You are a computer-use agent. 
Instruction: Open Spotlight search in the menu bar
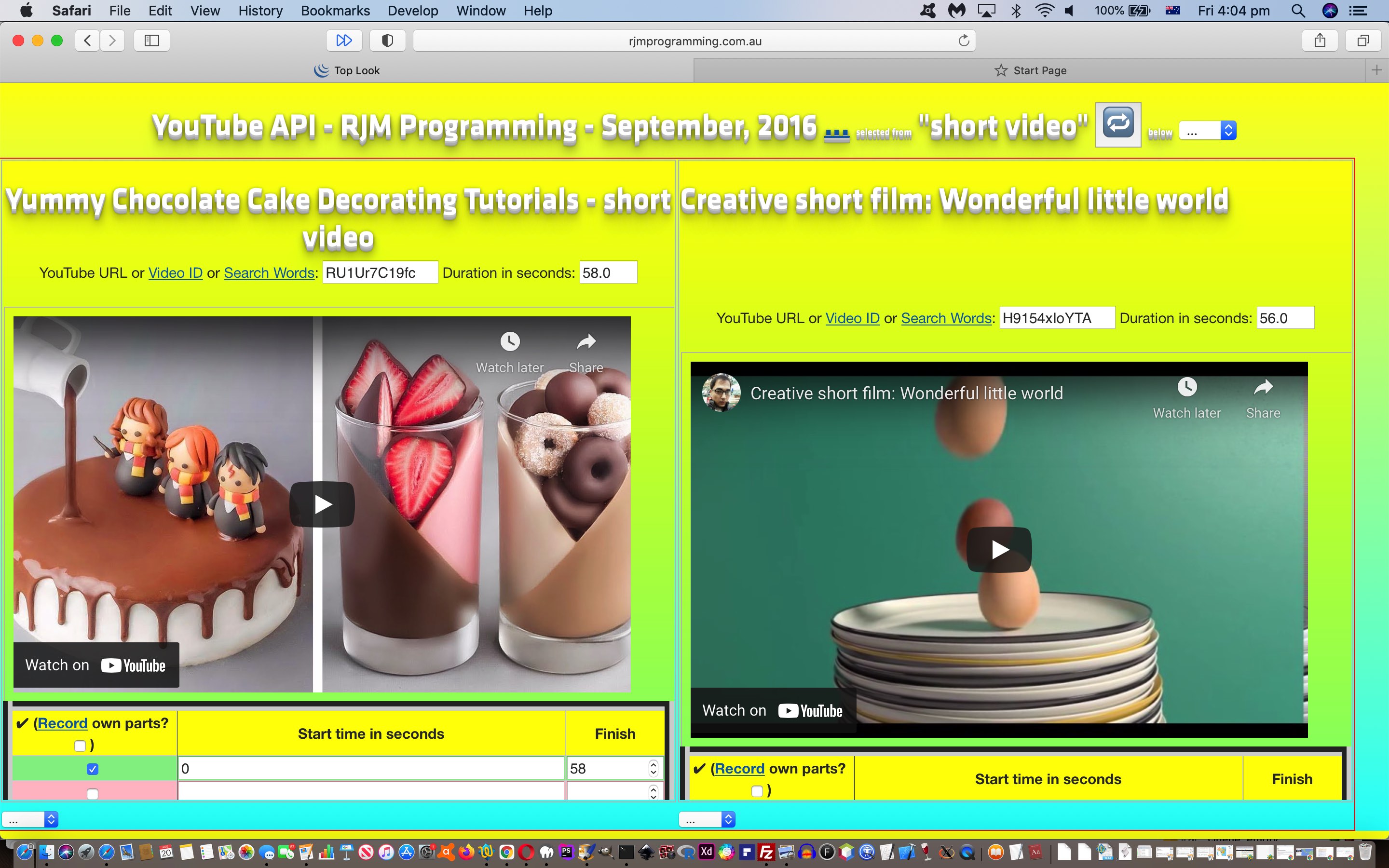pos(1298,10)
